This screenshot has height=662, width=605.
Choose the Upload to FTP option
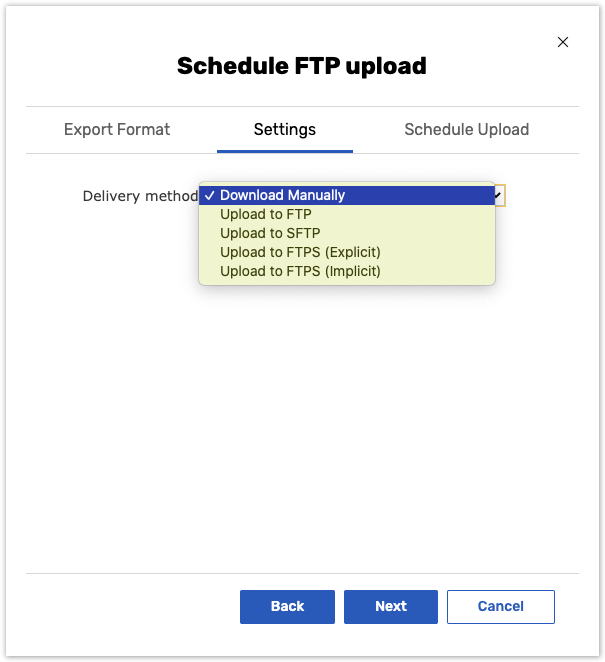[x=266, y=215]
